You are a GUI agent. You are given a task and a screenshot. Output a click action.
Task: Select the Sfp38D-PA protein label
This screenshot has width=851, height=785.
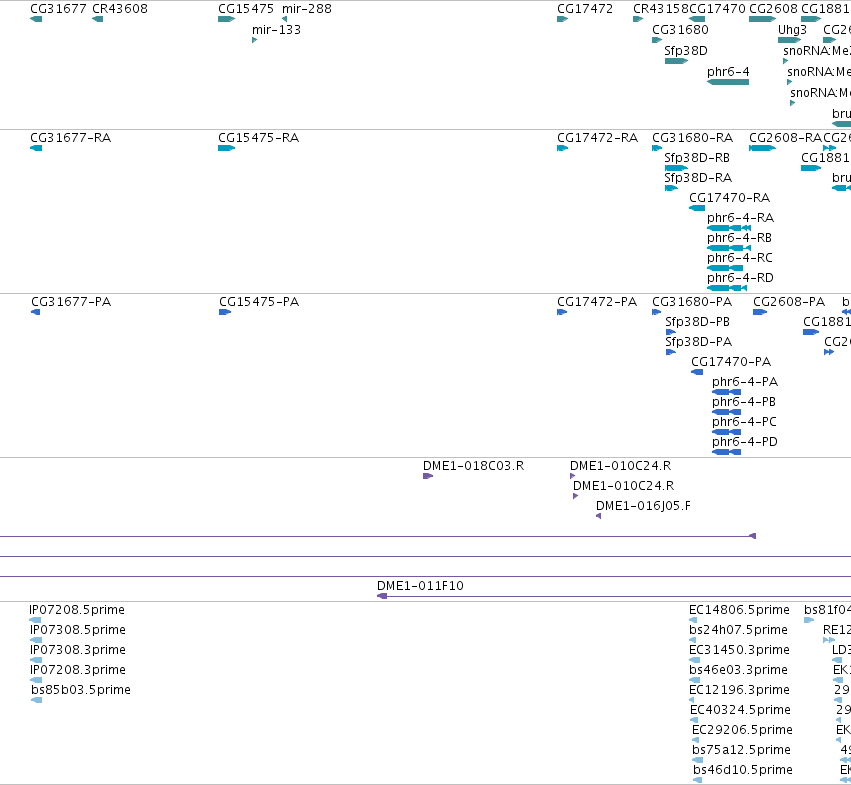698,342
